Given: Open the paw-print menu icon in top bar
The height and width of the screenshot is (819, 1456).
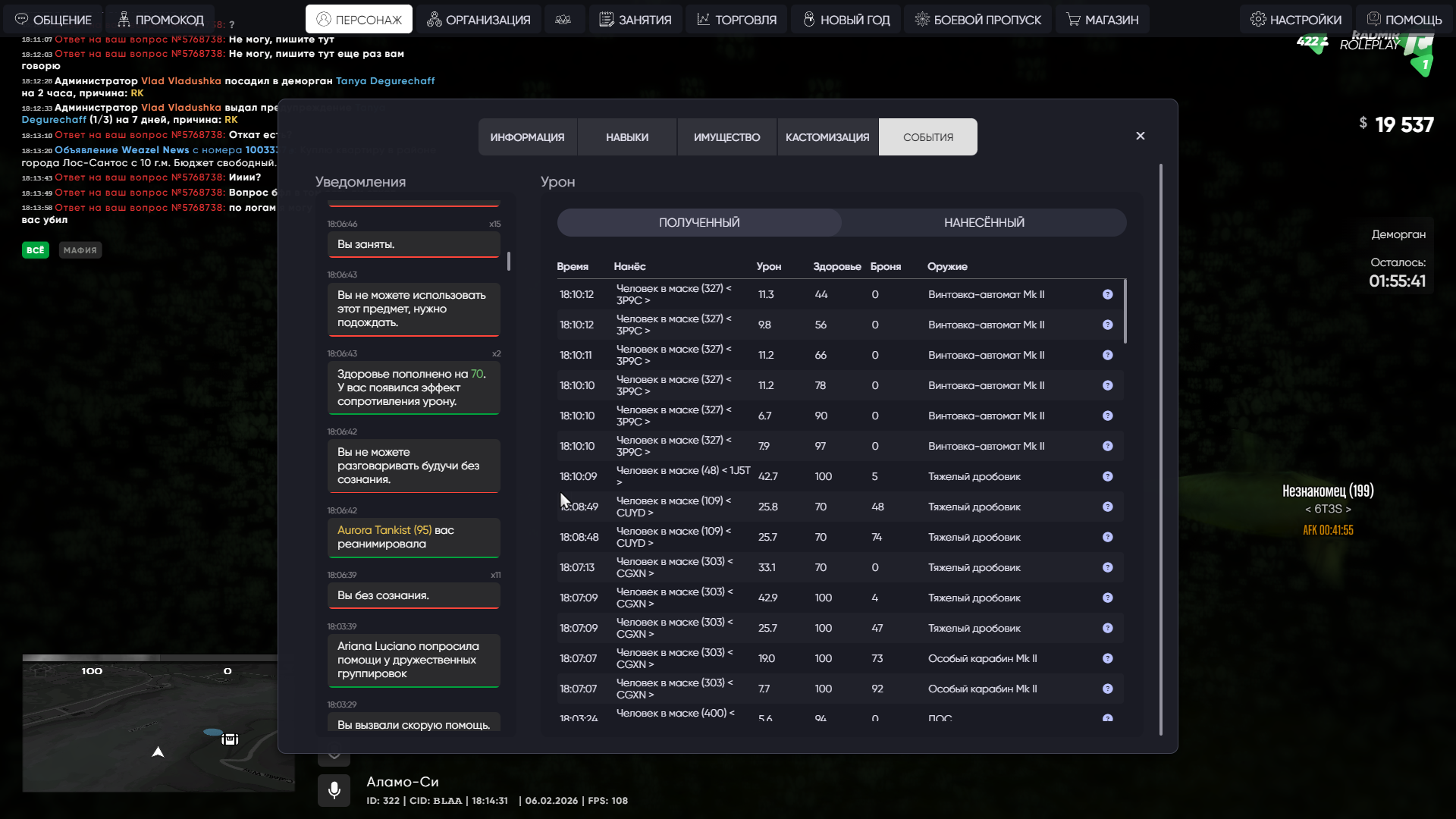Looking at the screenshot, I should click(563, 20).
